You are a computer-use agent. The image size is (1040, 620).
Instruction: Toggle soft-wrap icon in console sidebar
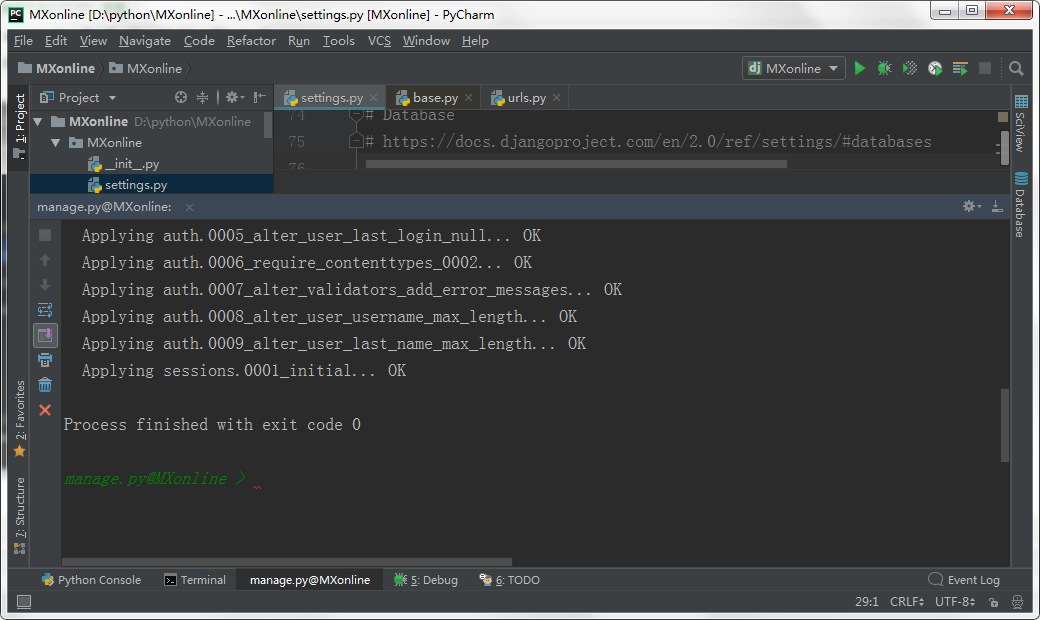click(x=45, y=310)
